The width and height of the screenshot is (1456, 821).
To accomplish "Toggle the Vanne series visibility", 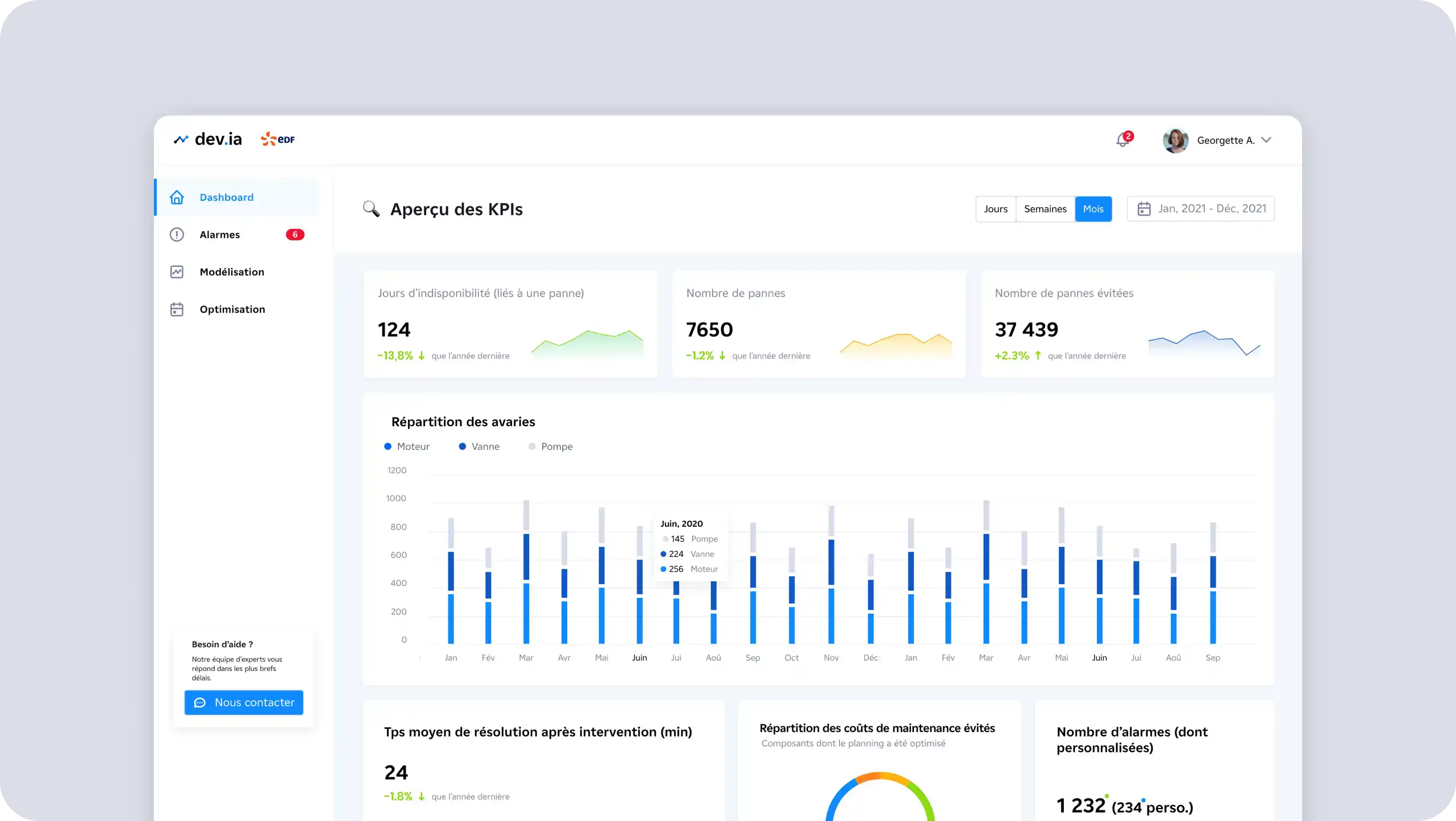I will 479,446.
